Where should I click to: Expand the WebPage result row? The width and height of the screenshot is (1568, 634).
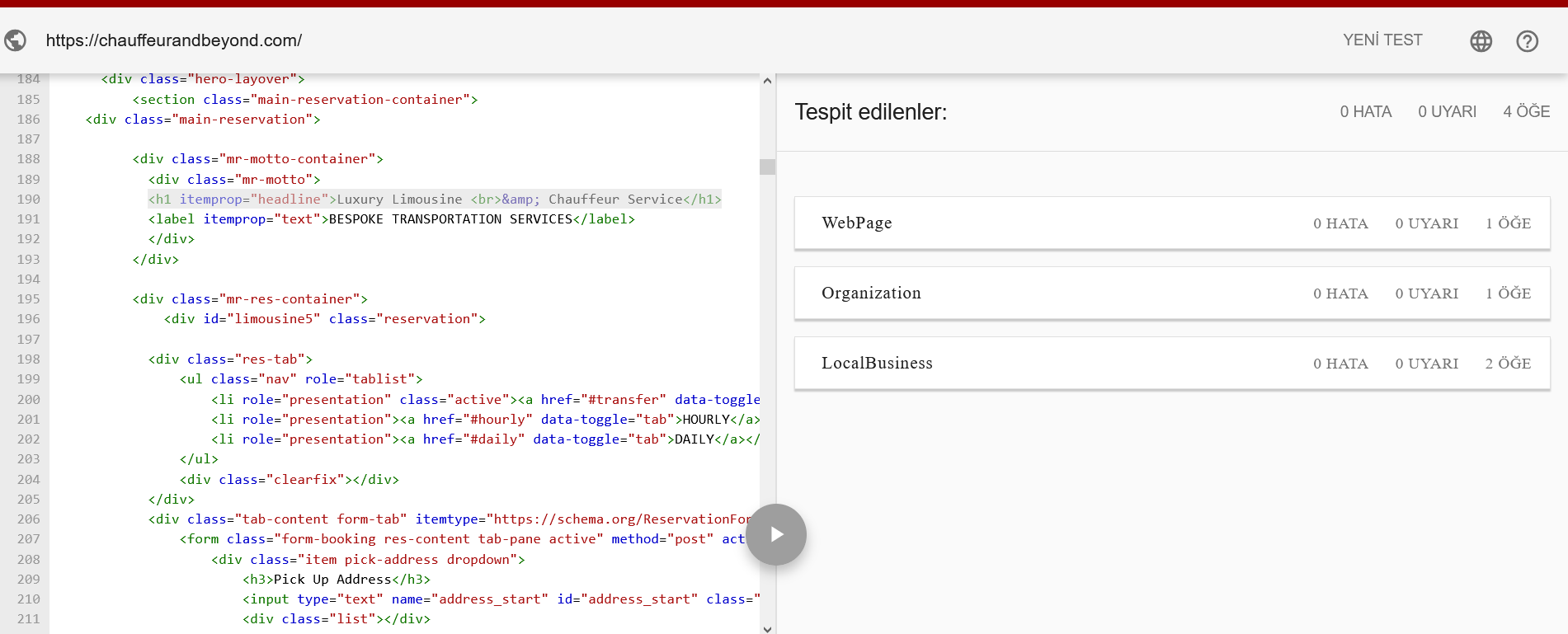1172,223
